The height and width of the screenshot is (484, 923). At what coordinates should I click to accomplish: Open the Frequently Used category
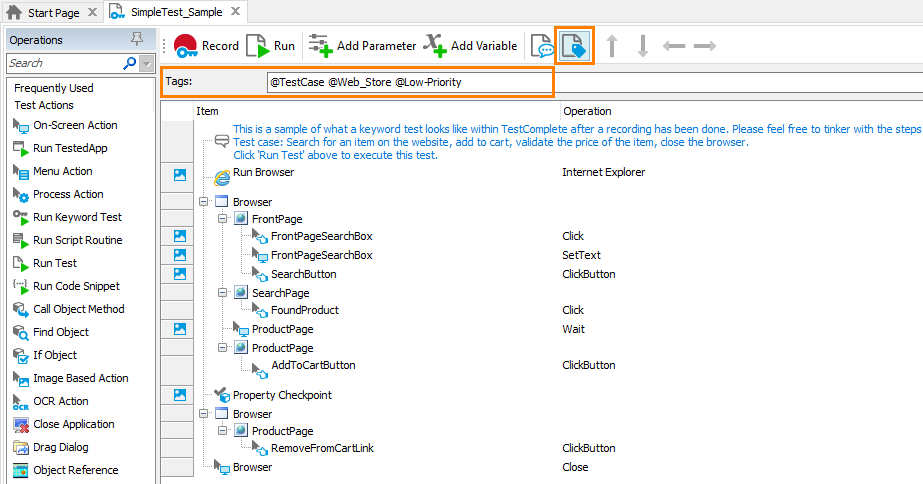[54, 88]
